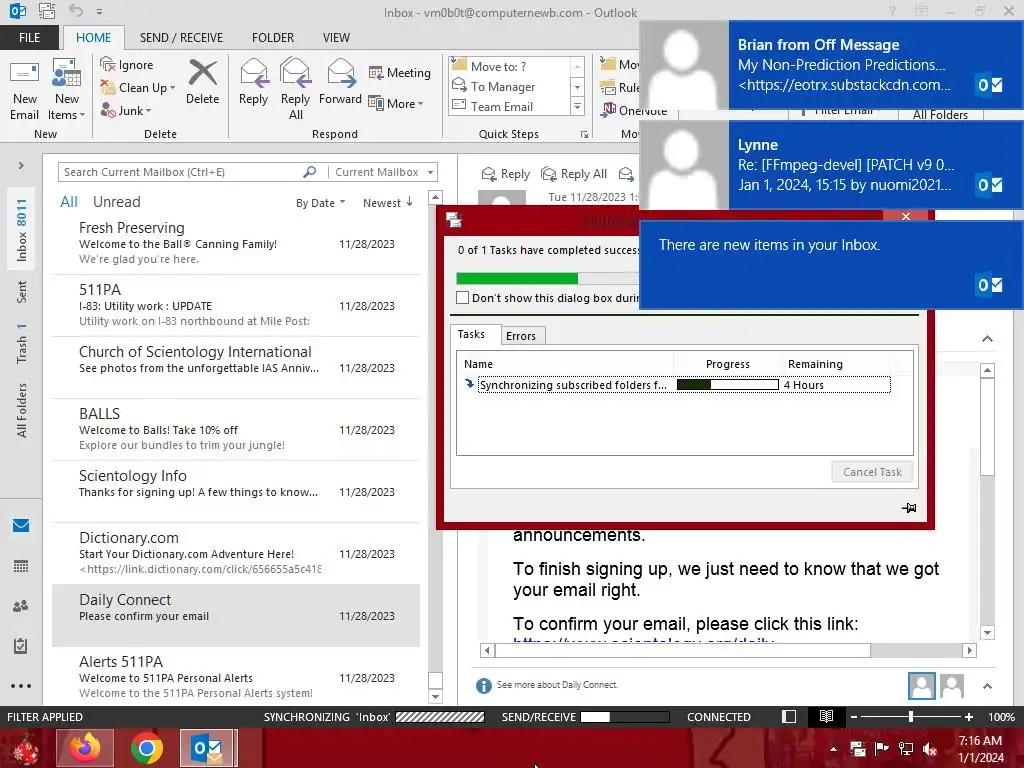Open the Alerts 511PA email
The image size is (1024, 768).
click(x=236, y=677)
